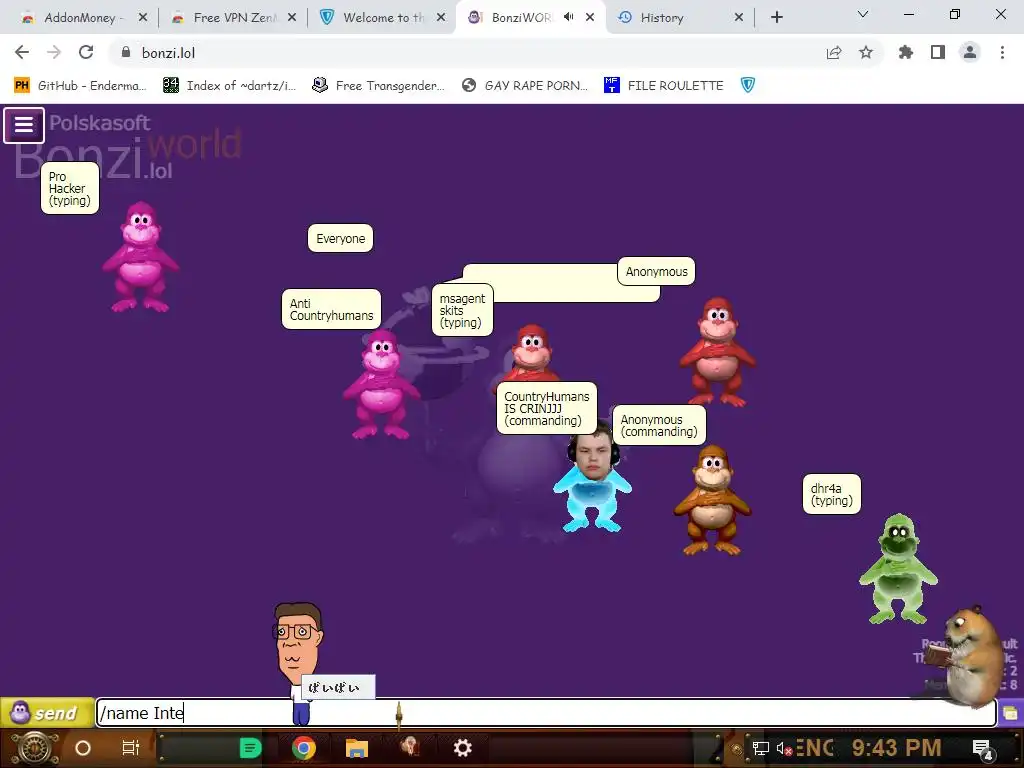The width and height of the screenshot is (1024, 768).
Task: Click the green dhr4a Bonzi character
Action: point(899,568)
